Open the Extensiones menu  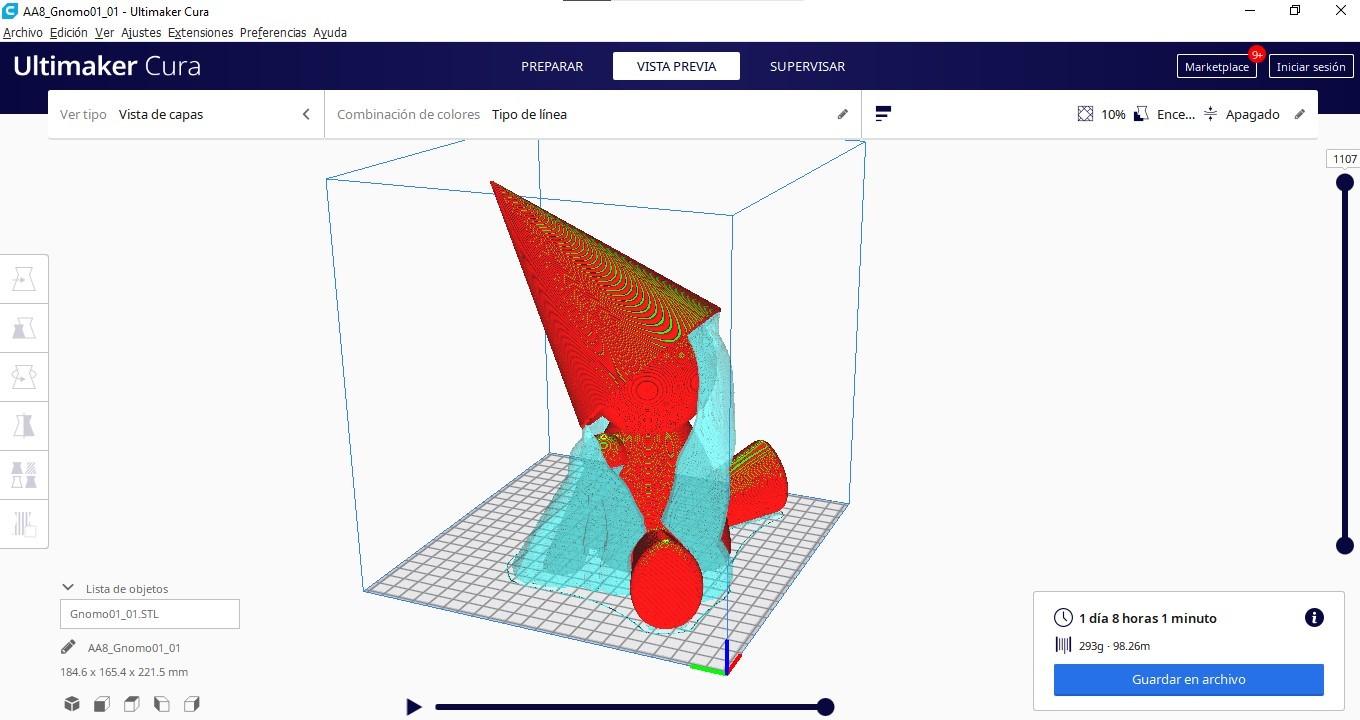coord(200,32)
